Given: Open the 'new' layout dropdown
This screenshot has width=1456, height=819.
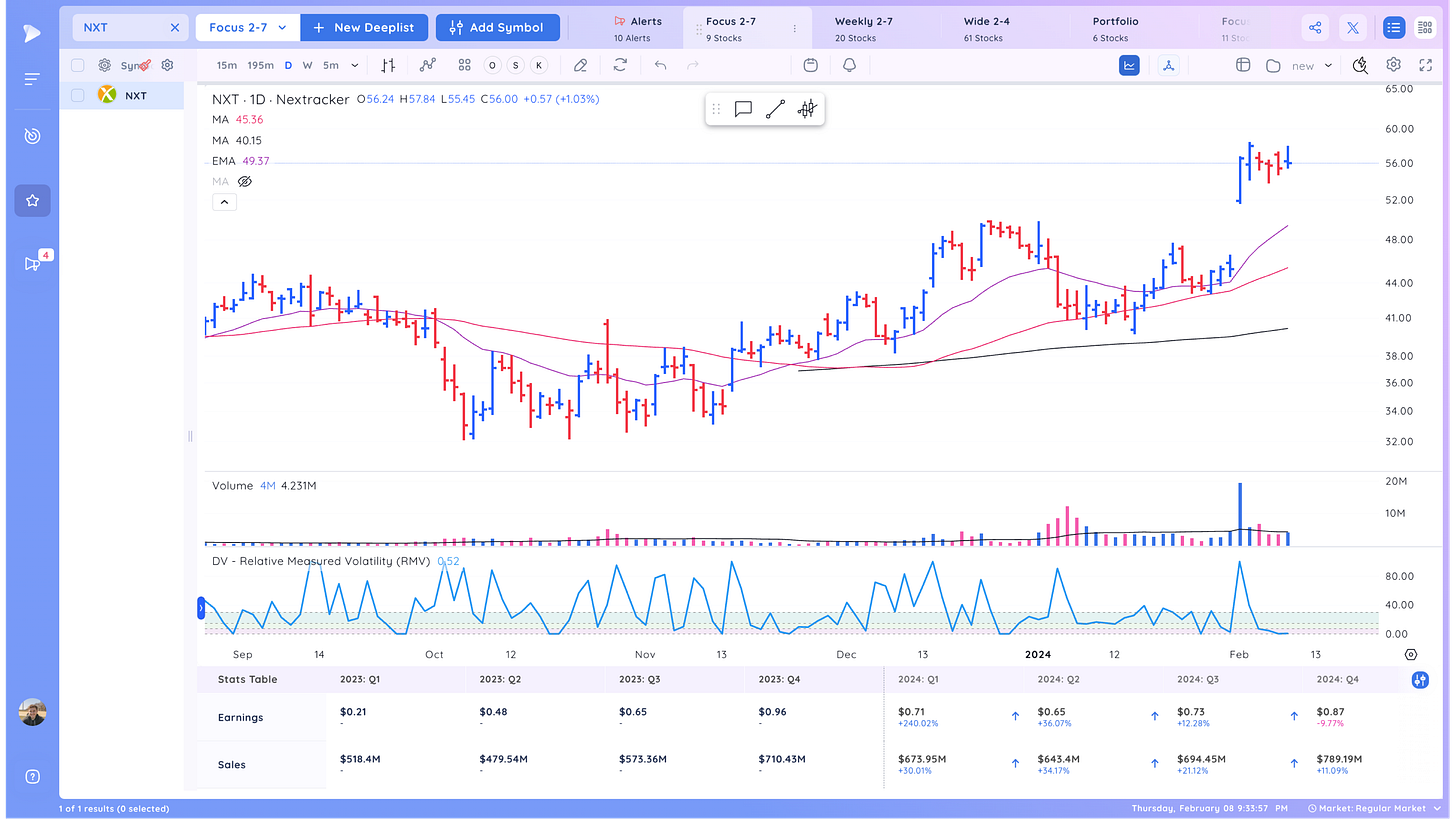Looking at the screenshot, I should click(x=1312, y=65).
